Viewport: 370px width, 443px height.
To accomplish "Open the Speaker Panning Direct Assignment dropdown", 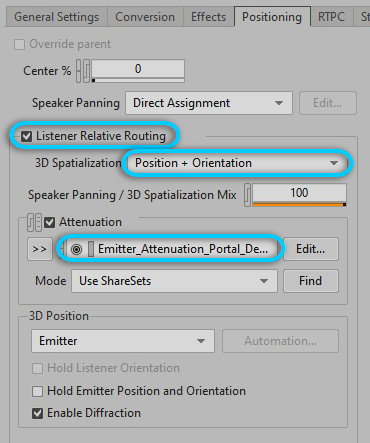I will 209,103.
